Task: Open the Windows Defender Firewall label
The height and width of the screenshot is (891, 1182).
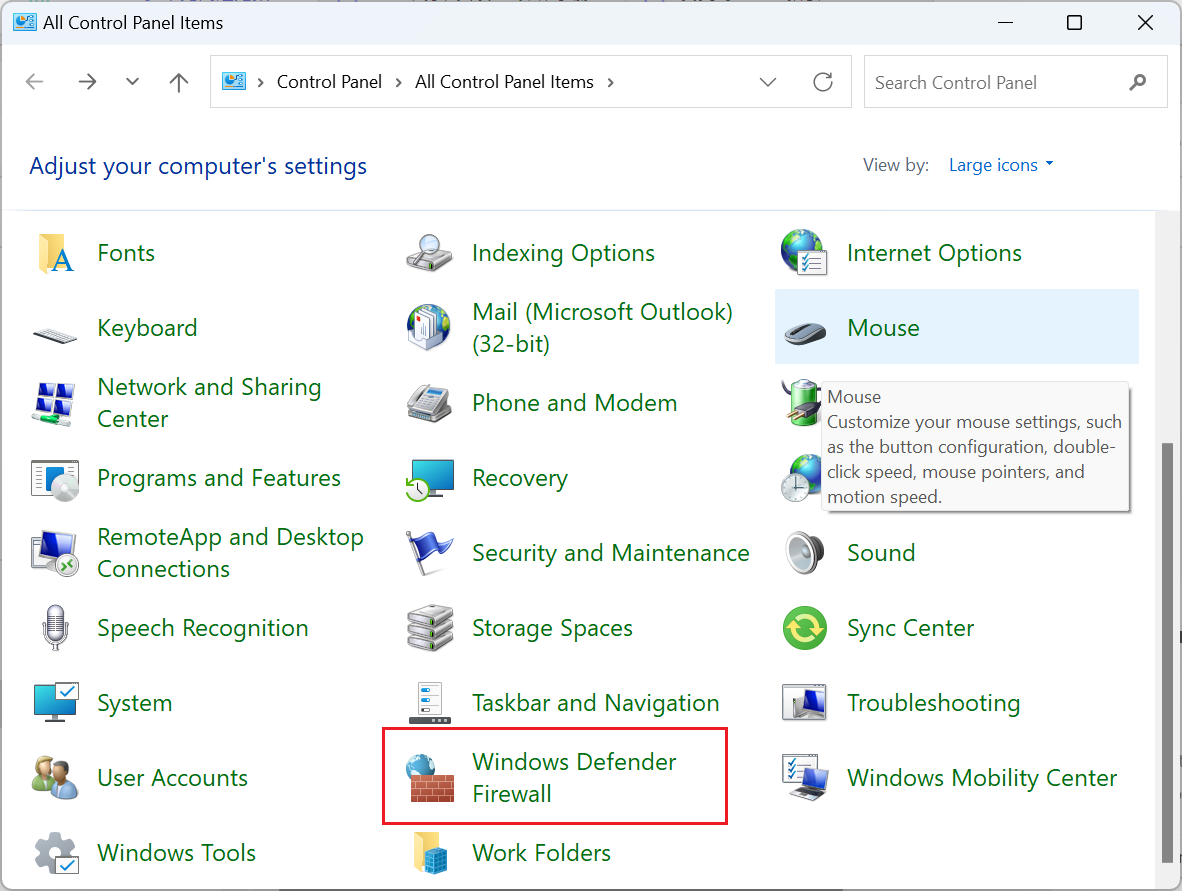Action: pos(574,778)
